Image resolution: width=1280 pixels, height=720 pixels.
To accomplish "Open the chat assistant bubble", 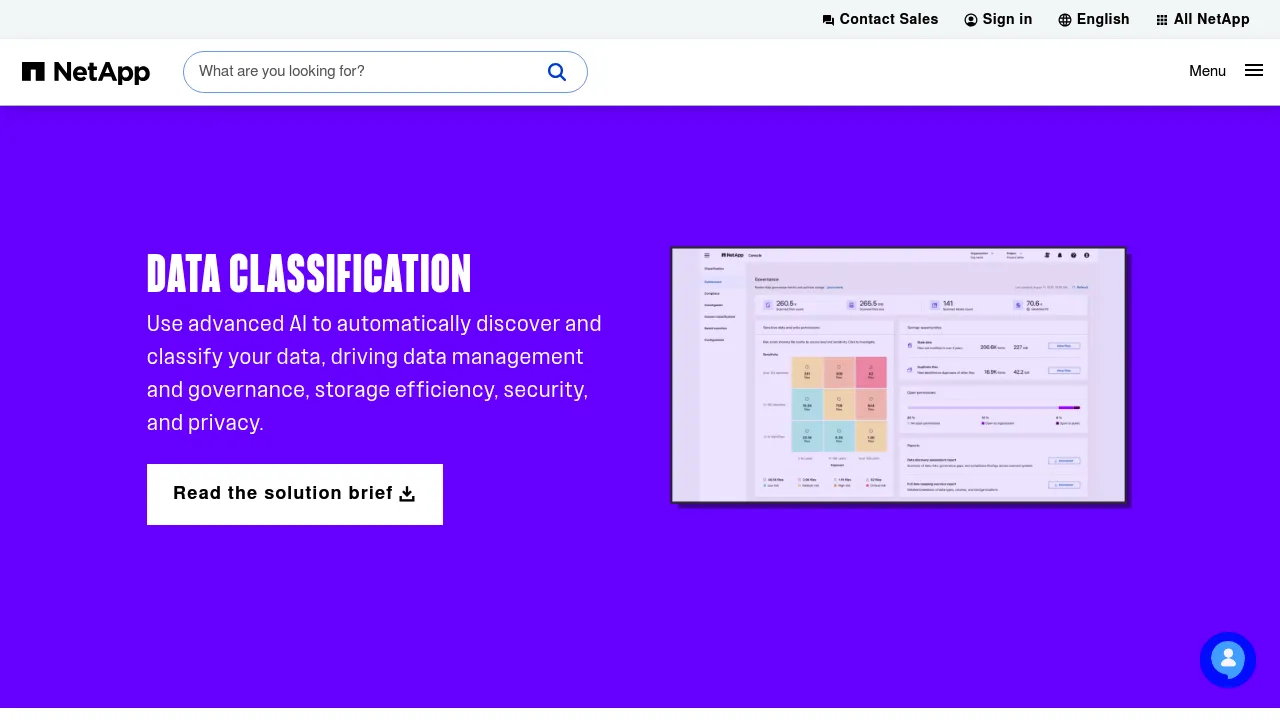I will [x=1228, y=660].
